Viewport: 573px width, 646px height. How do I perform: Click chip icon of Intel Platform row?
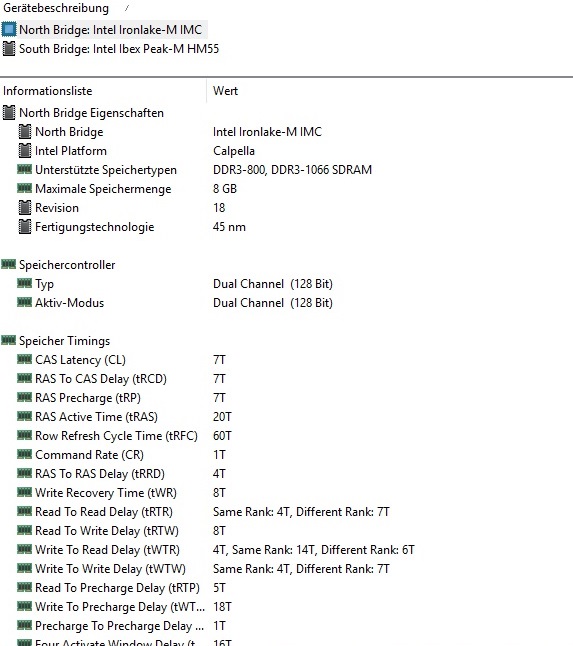25,151
